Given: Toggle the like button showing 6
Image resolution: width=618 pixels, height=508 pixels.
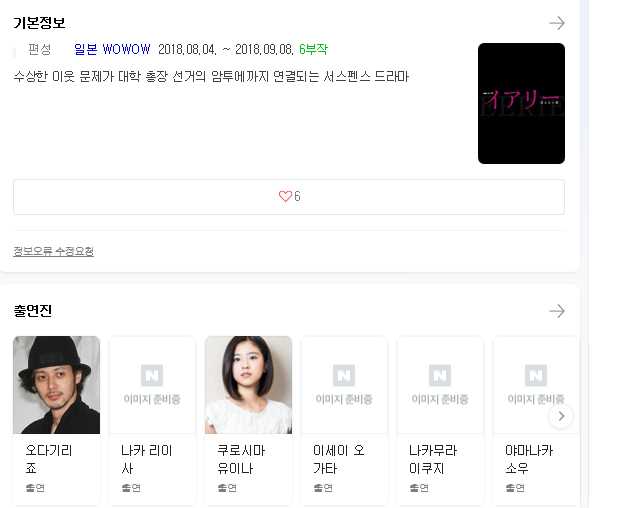Looking at the screenshot, I should [x=289, y=197].
